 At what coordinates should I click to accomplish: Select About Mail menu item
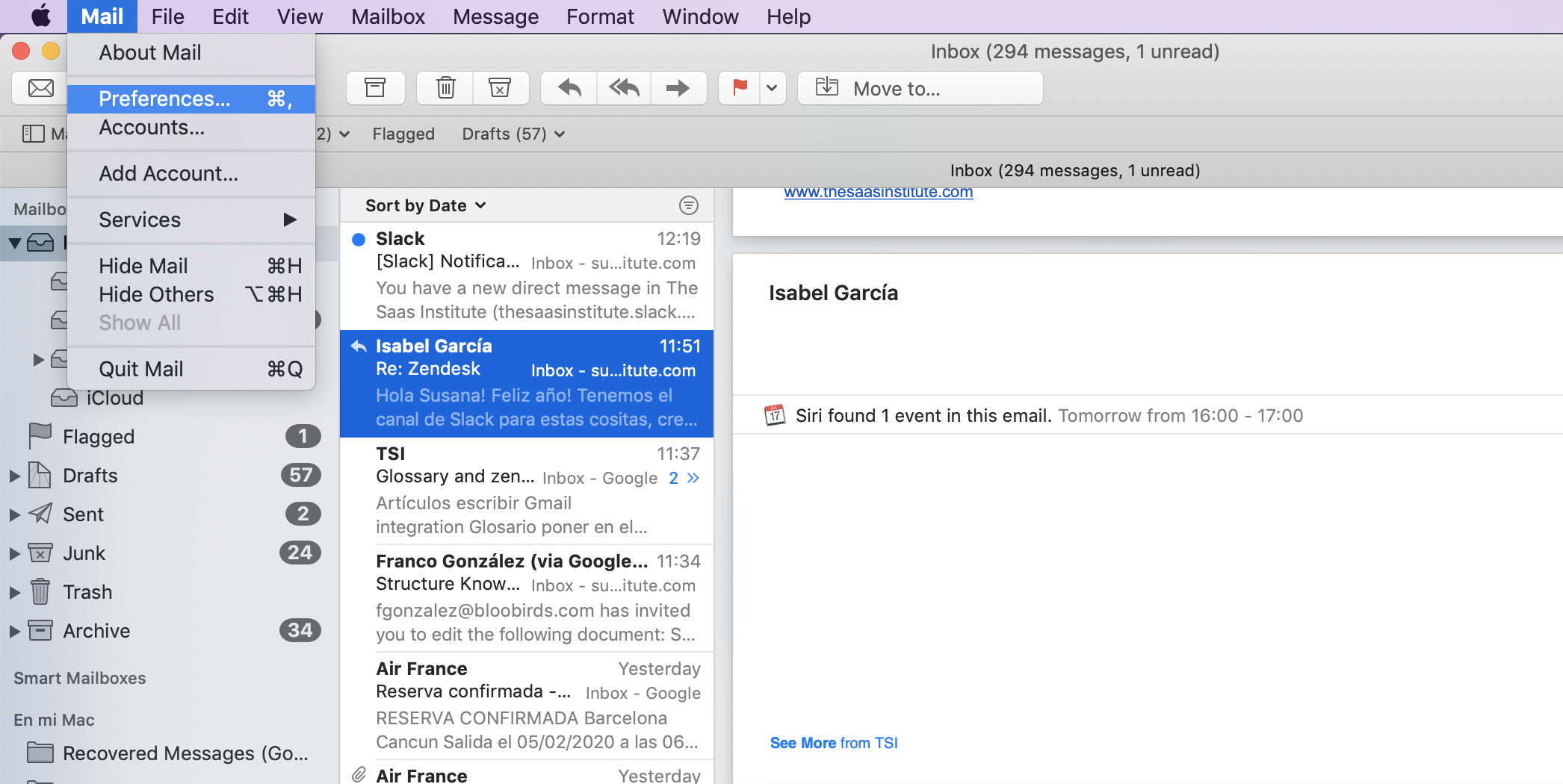(x=191, y=52)
